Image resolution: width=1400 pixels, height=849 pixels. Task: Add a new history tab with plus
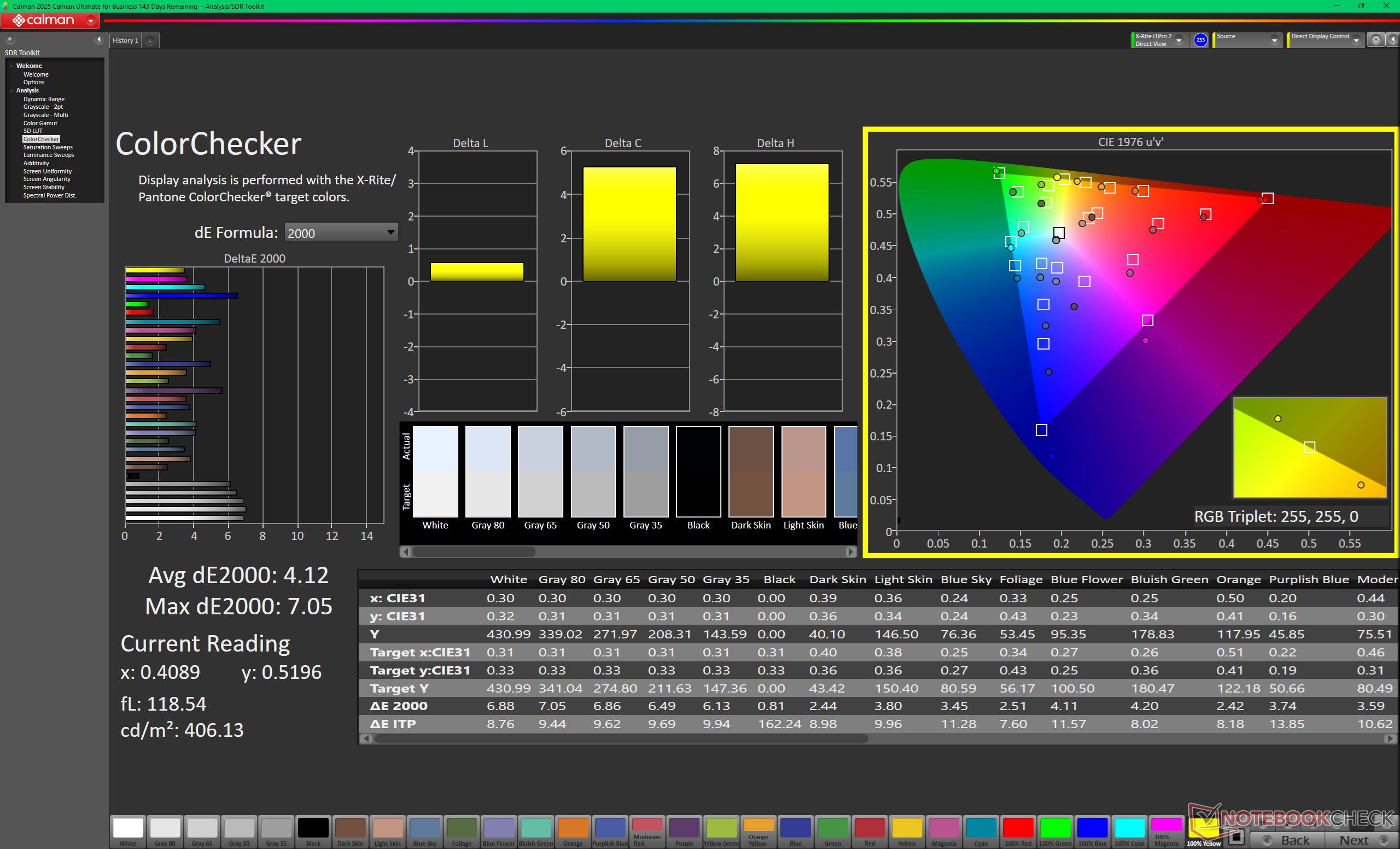150,41
